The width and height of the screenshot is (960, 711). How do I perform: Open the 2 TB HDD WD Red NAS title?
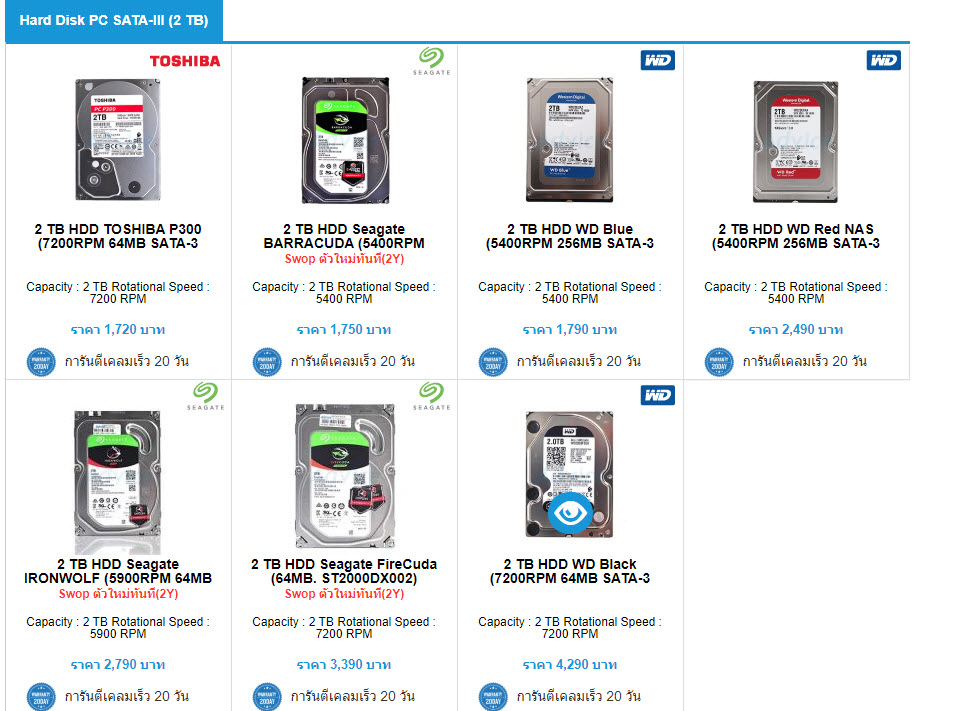point(796,236)
